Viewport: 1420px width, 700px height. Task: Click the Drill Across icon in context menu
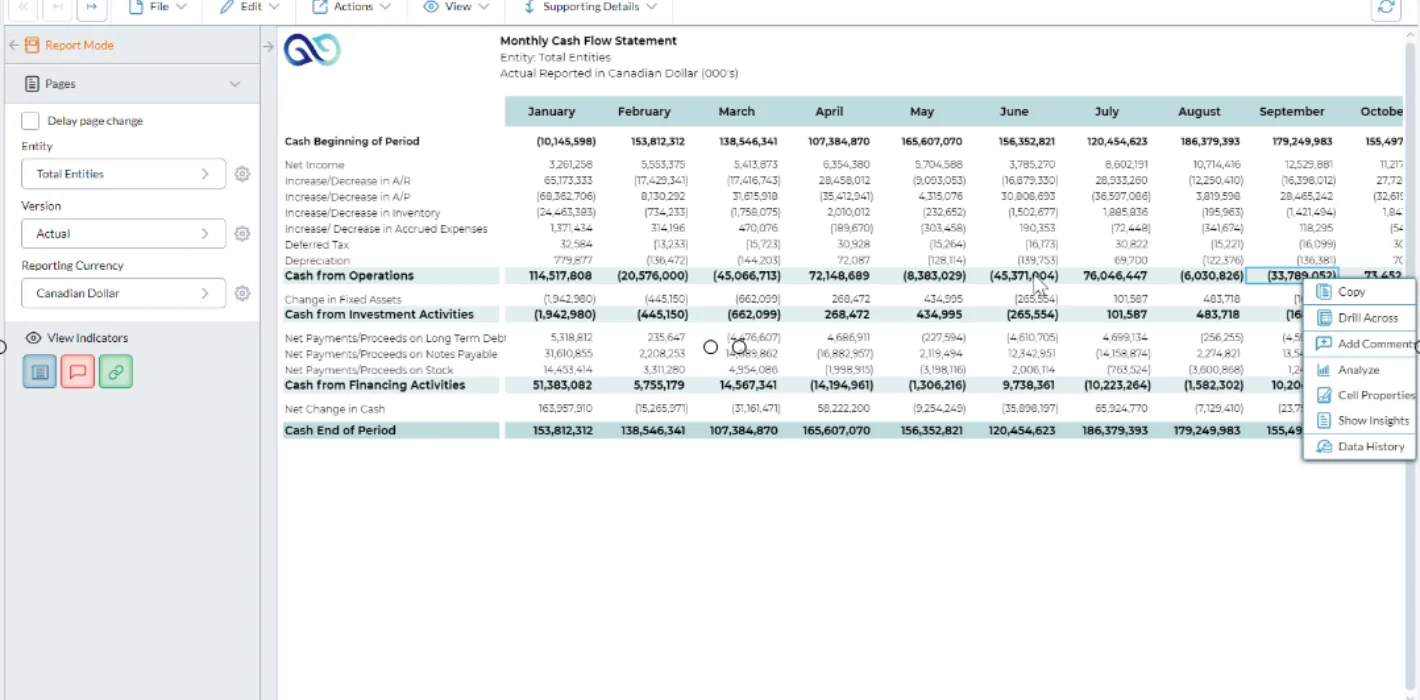[1324, 318]
